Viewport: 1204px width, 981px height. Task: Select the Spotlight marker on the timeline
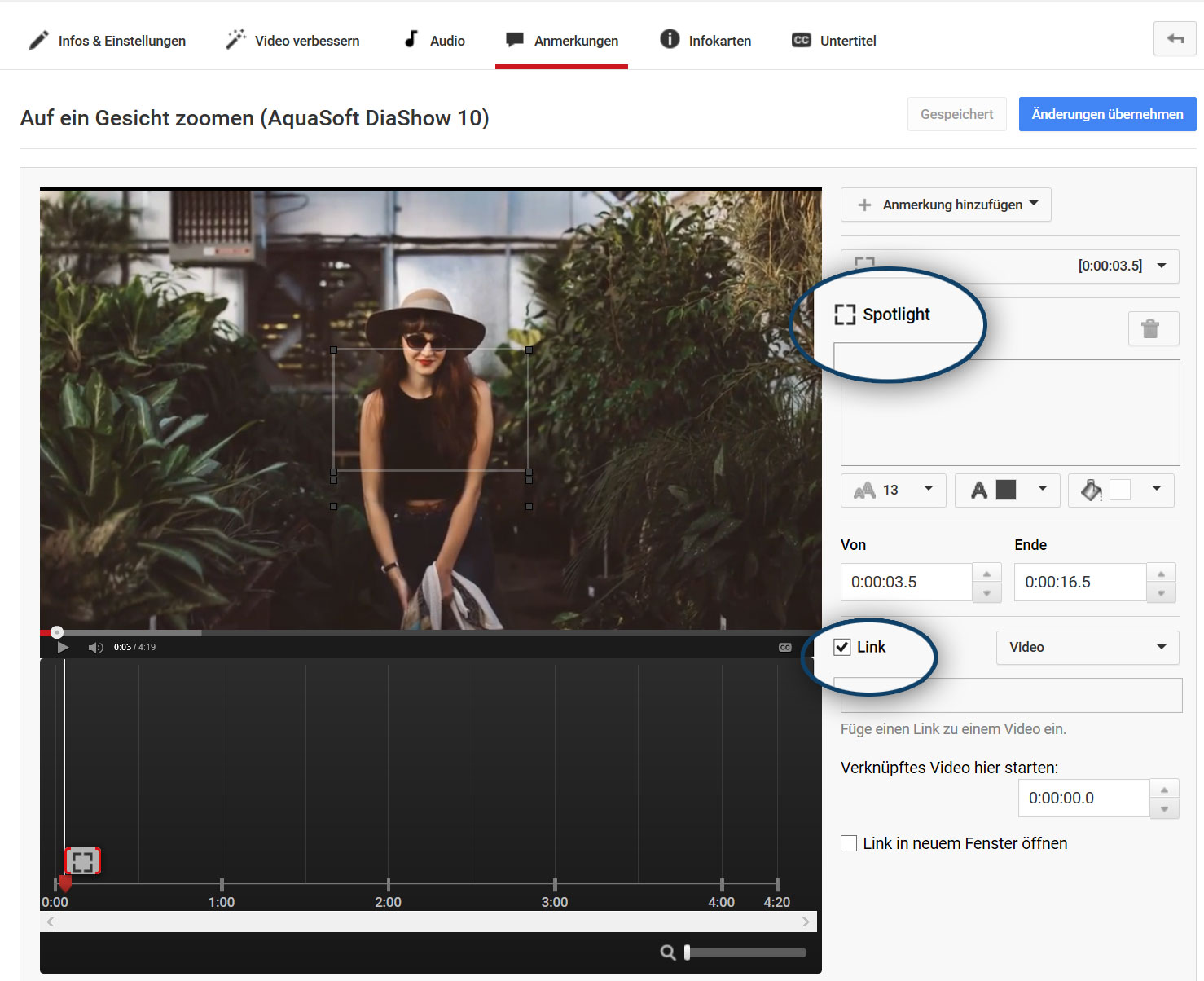[x=82, y=861]
